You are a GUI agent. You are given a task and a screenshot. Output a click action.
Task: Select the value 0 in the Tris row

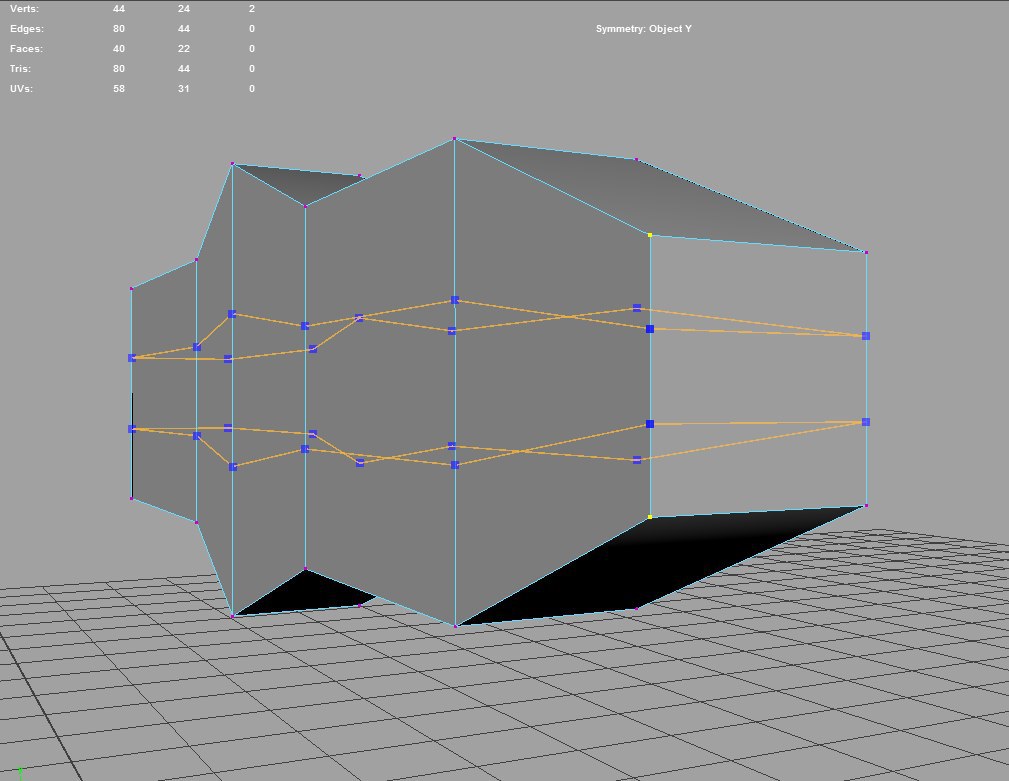pos(252,69)
